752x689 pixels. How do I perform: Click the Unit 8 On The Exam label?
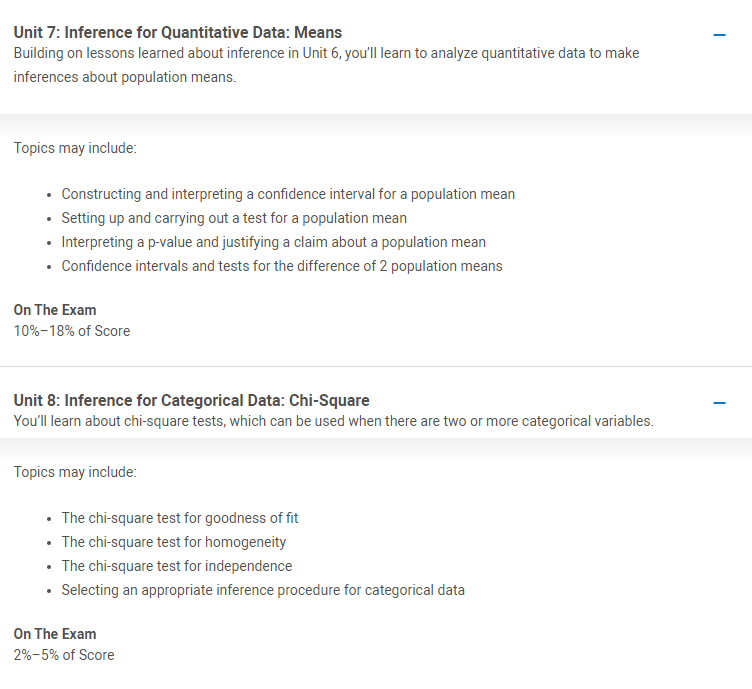point(55,634)
